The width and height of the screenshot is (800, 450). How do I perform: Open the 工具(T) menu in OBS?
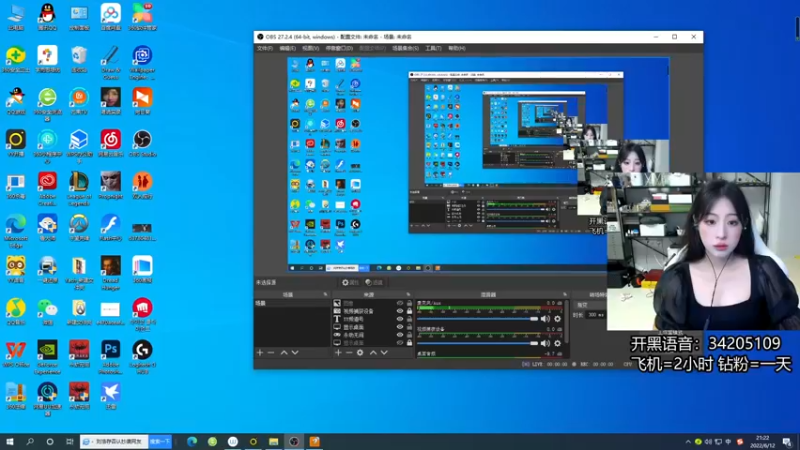433,48
